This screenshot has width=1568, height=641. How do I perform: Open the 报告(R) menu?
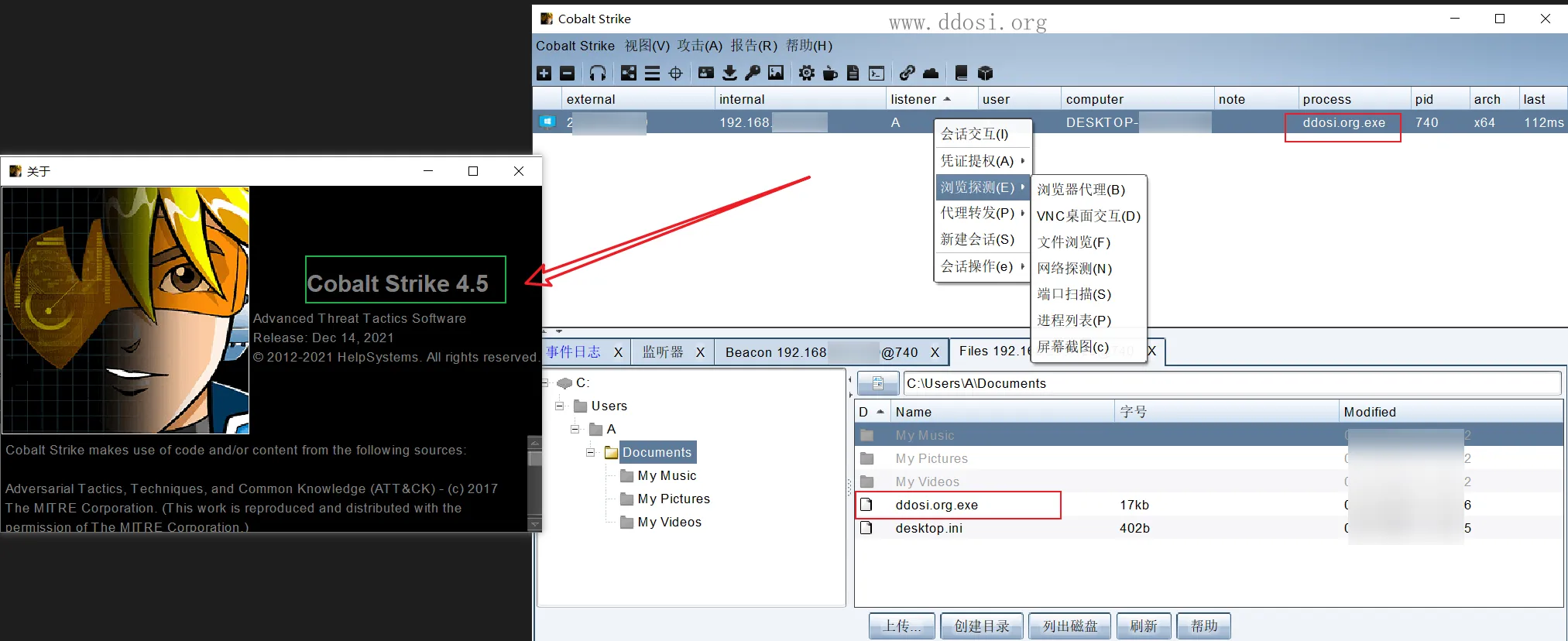point(753,46)
